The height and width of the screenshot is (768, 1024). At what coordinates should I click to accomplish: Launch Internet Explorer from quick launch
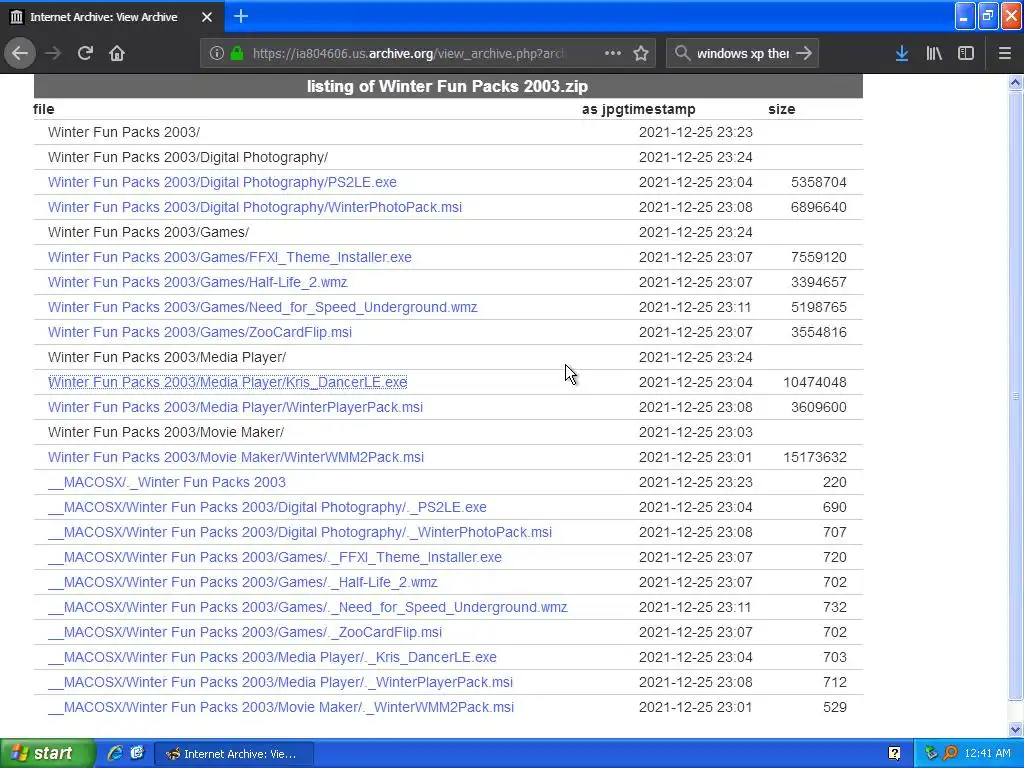[x=115, y=754]
